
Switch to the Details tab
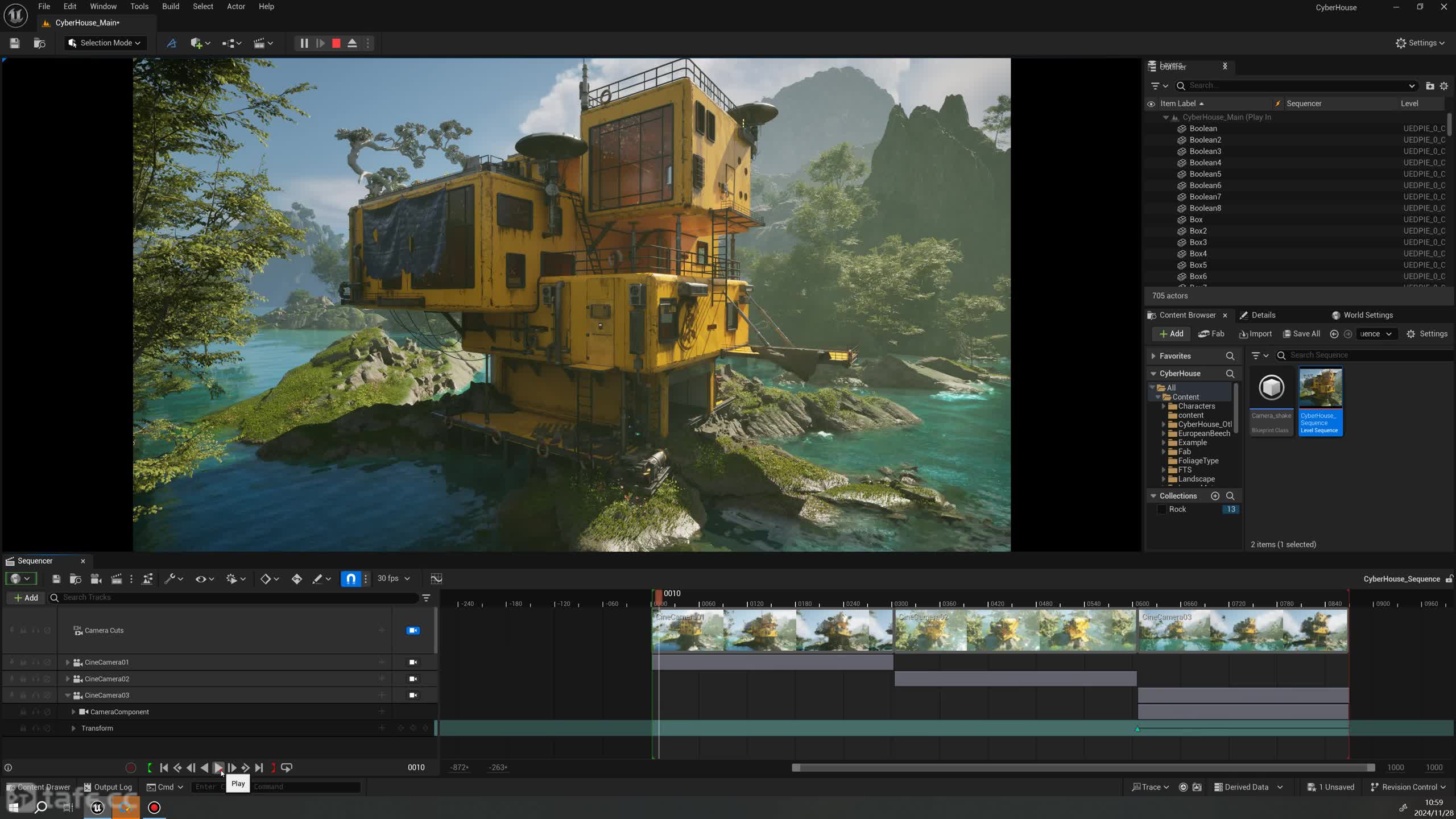tap(1258, 315)
